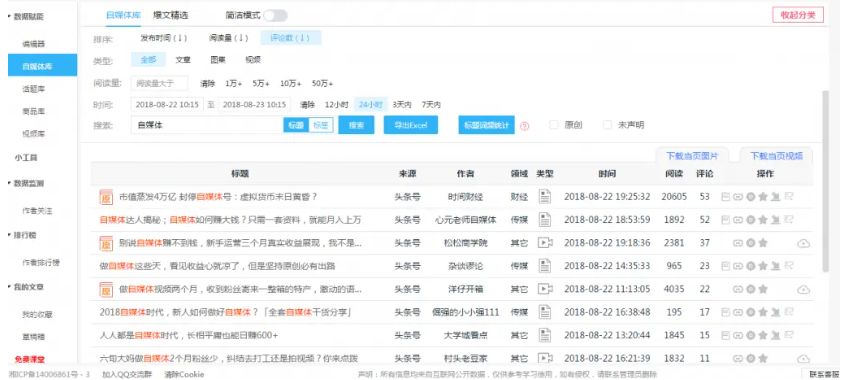
Task: Check the 原创 checkbox
Action: coord(554,125)
